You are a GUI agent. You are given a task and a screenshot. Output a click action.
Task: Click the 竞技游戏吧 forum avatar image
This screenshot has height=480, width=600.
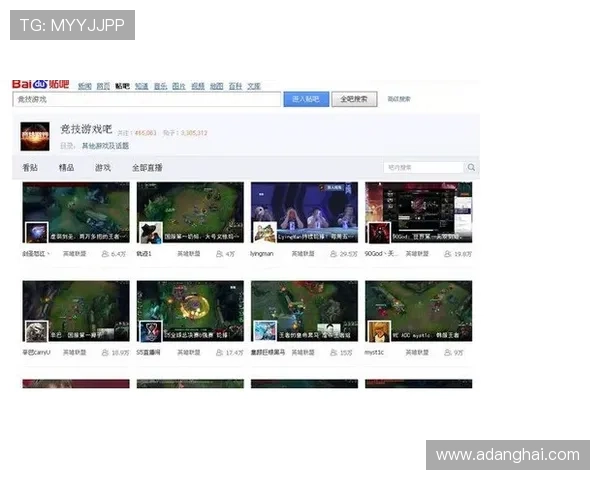click(35, 136)
